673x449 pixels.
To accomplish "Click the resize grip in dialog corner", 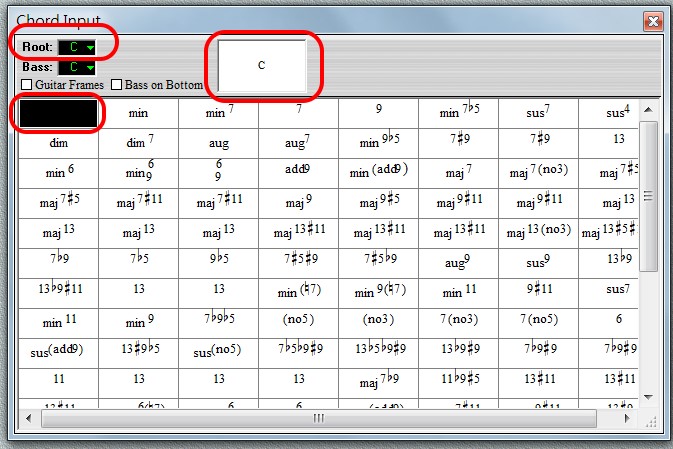I will [651, 422].
